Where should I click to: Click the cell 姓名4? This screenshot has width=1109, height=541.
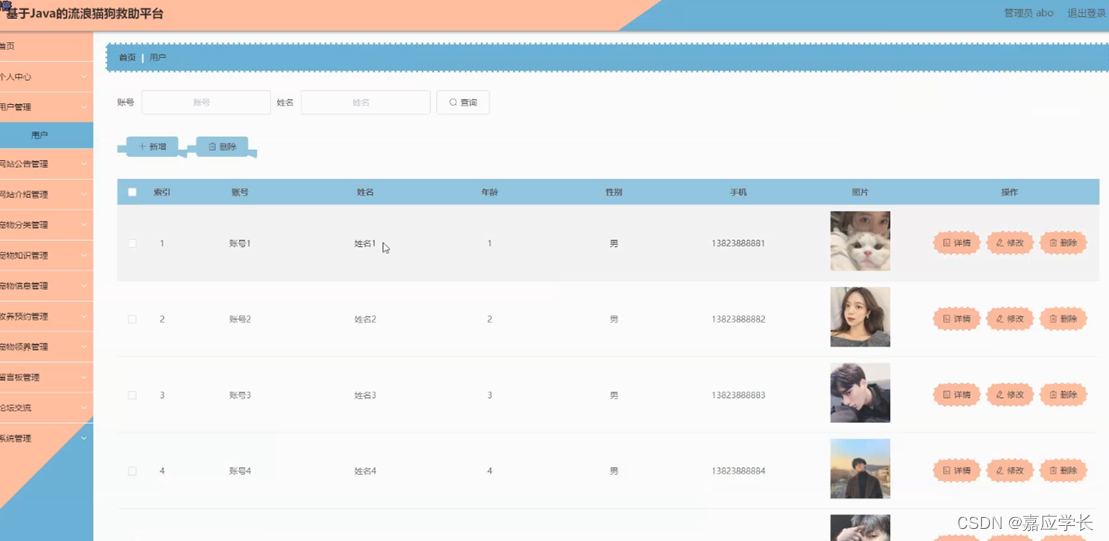[x=365, y=470]
